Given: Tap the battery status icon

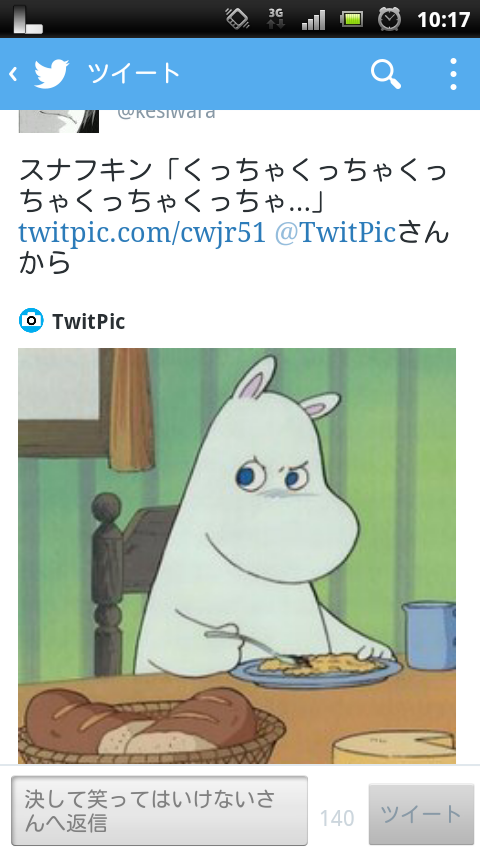Looking at the screenshot, I should click(352, 20).
